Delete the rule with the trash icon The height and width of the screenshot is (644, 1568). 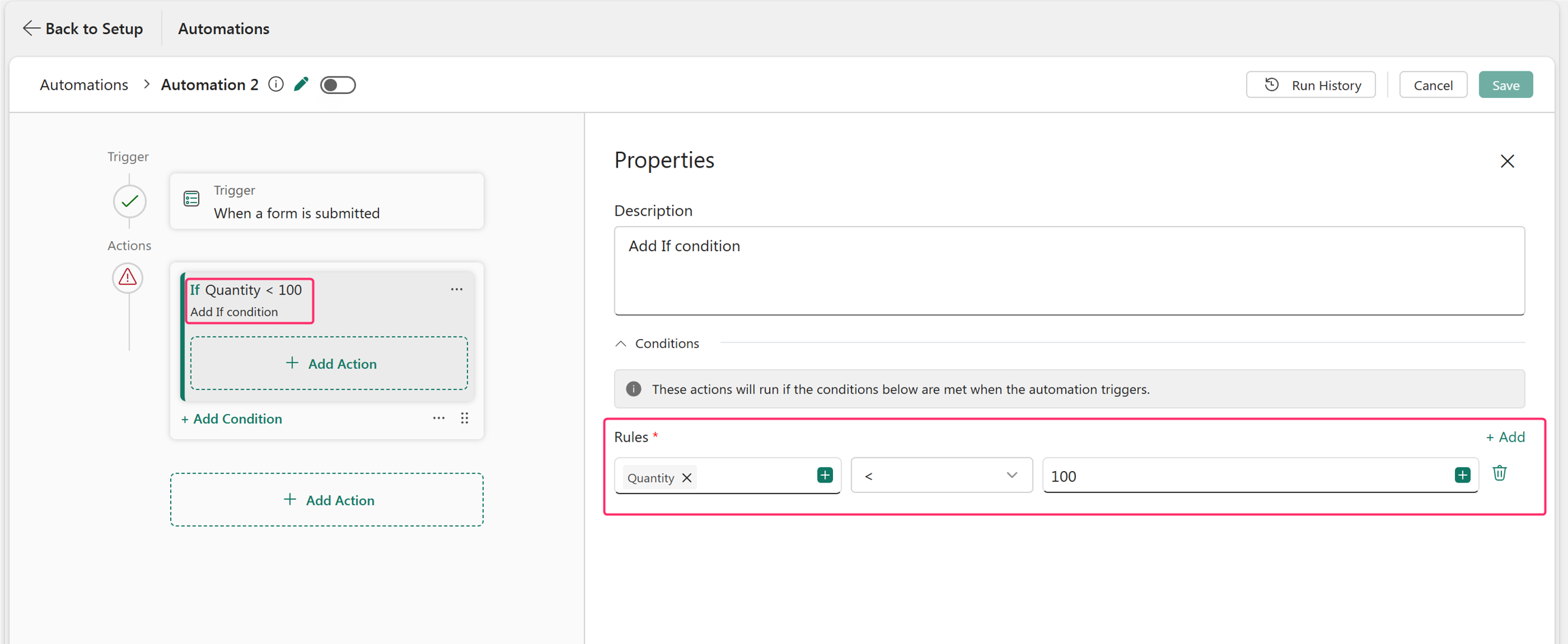[1499, 473]
